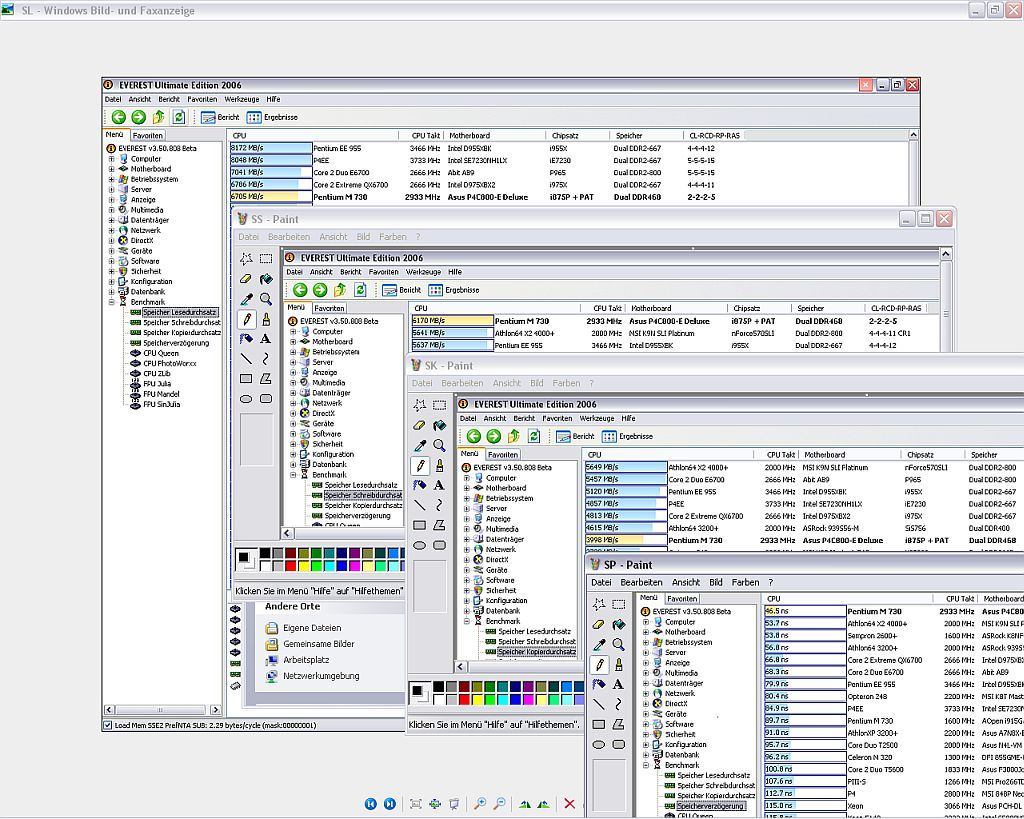Screen dimensions: 1024x819
Task: Go to previous image in the picture viewer
Action: coord(370,804)
